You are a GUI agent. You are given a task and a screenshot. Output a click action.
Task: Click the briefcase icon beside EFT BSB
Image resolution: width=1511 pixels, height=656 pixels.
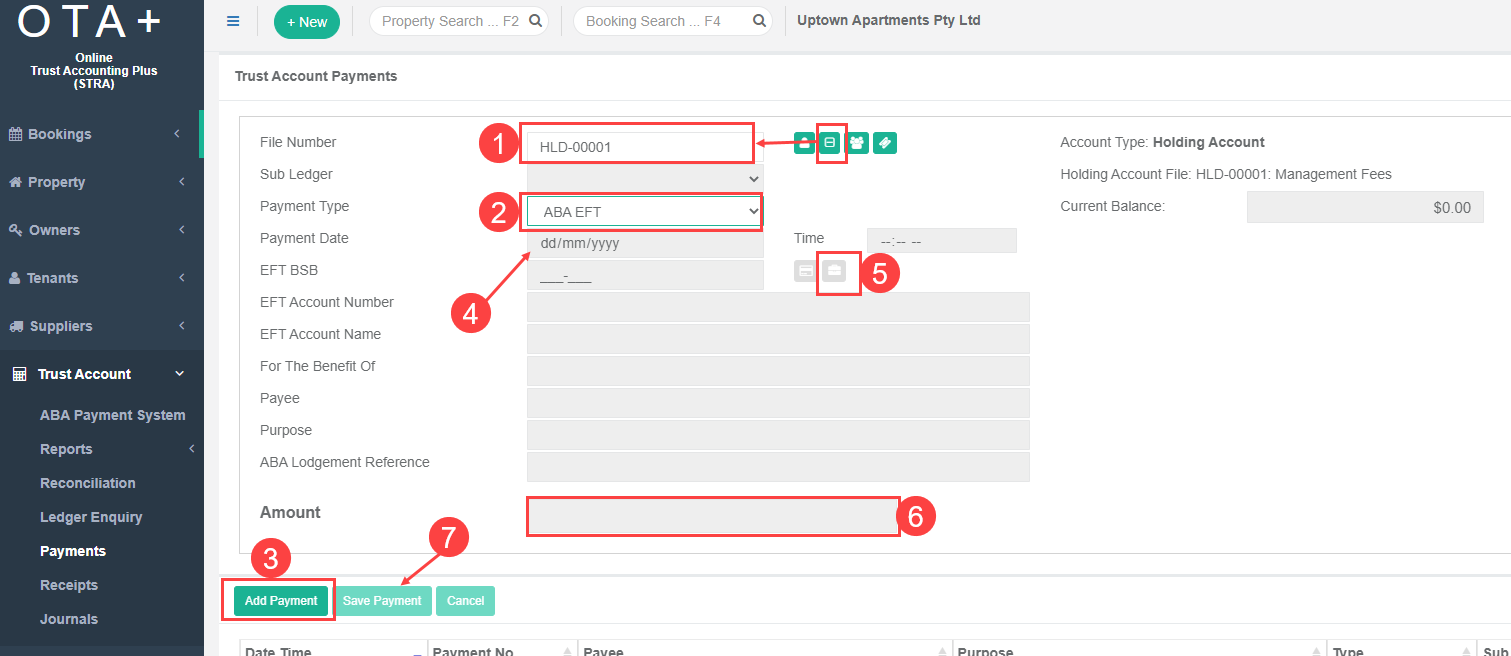coord(834,270)
